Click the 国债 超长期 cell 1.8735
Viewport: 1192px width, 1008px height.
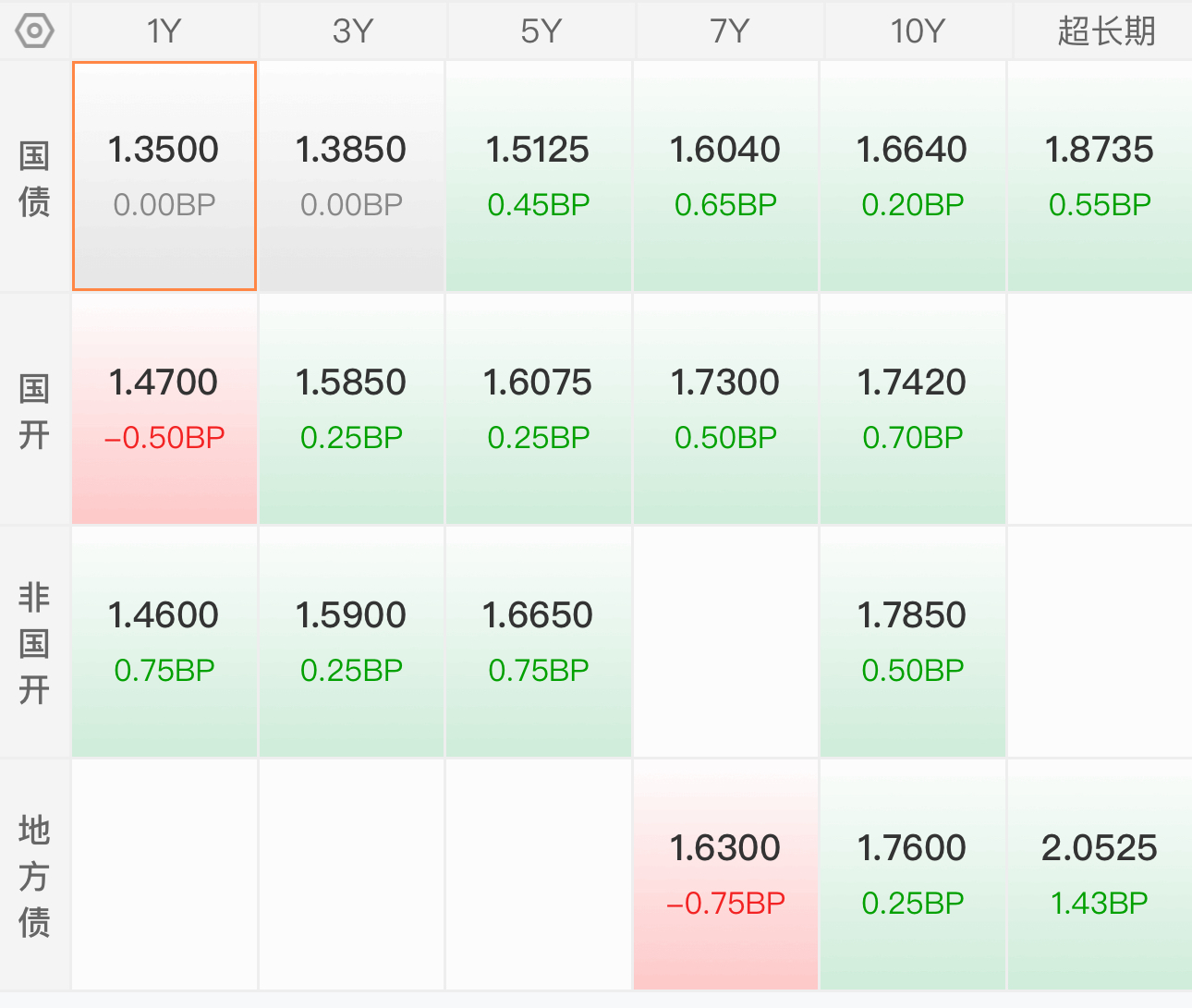(1100, 176)
